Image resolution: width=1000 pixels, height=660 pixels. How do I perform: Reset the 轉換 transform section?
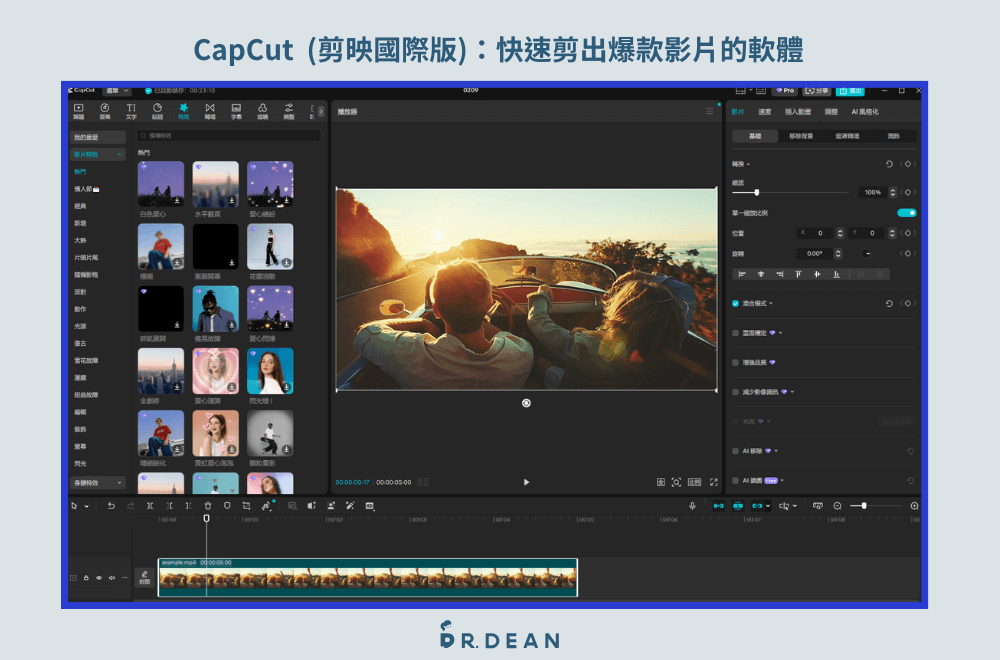(889, 164)
